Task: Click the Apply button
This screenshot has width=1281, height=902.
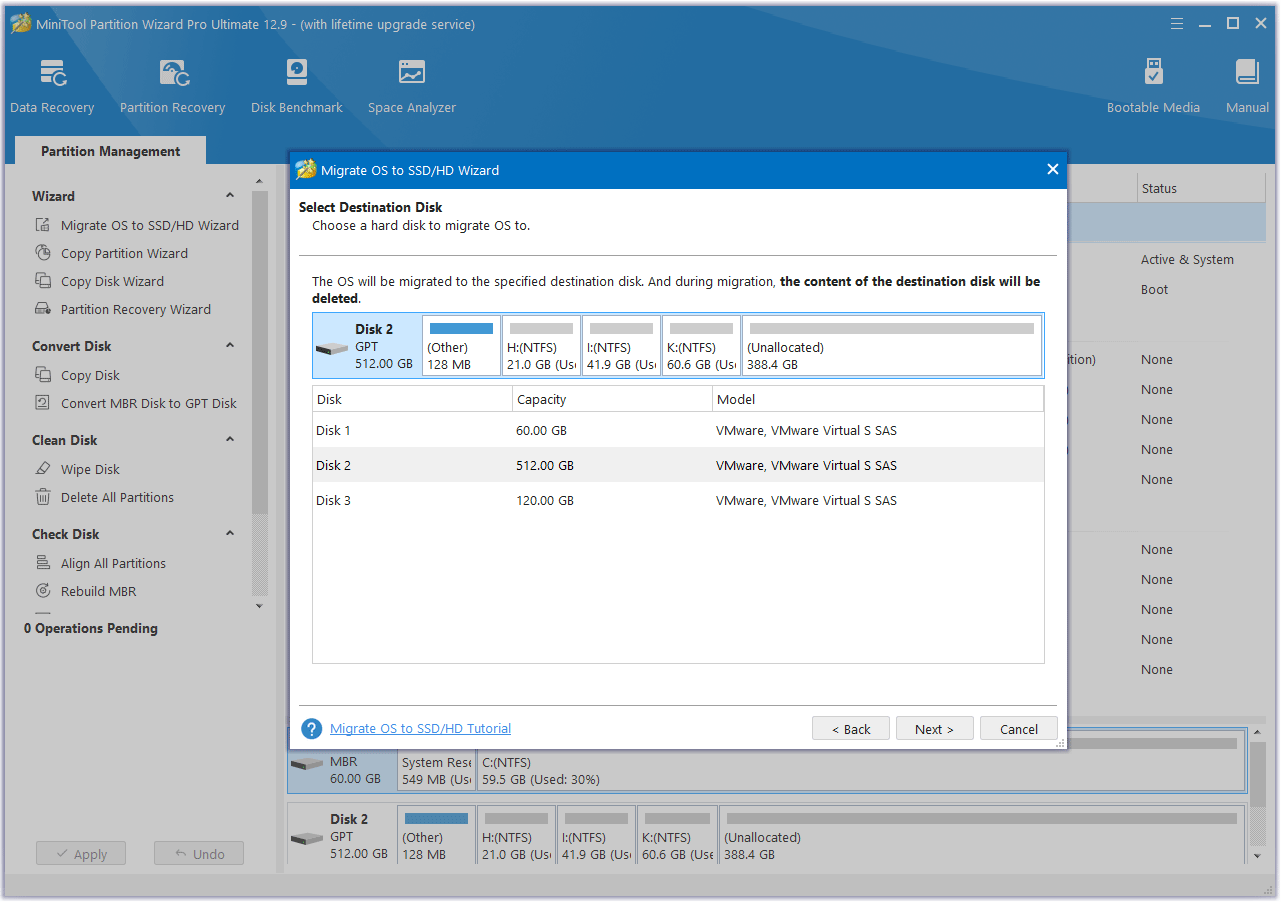Action: coord(81,854)
